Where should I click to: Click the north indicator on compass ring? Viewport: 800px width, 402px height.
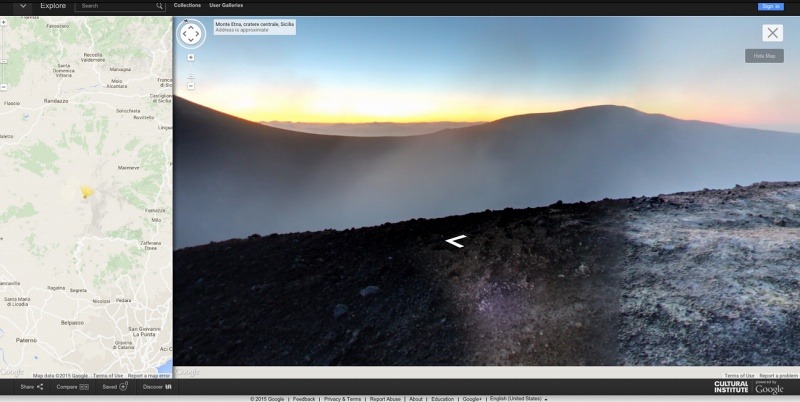point(186,21)
